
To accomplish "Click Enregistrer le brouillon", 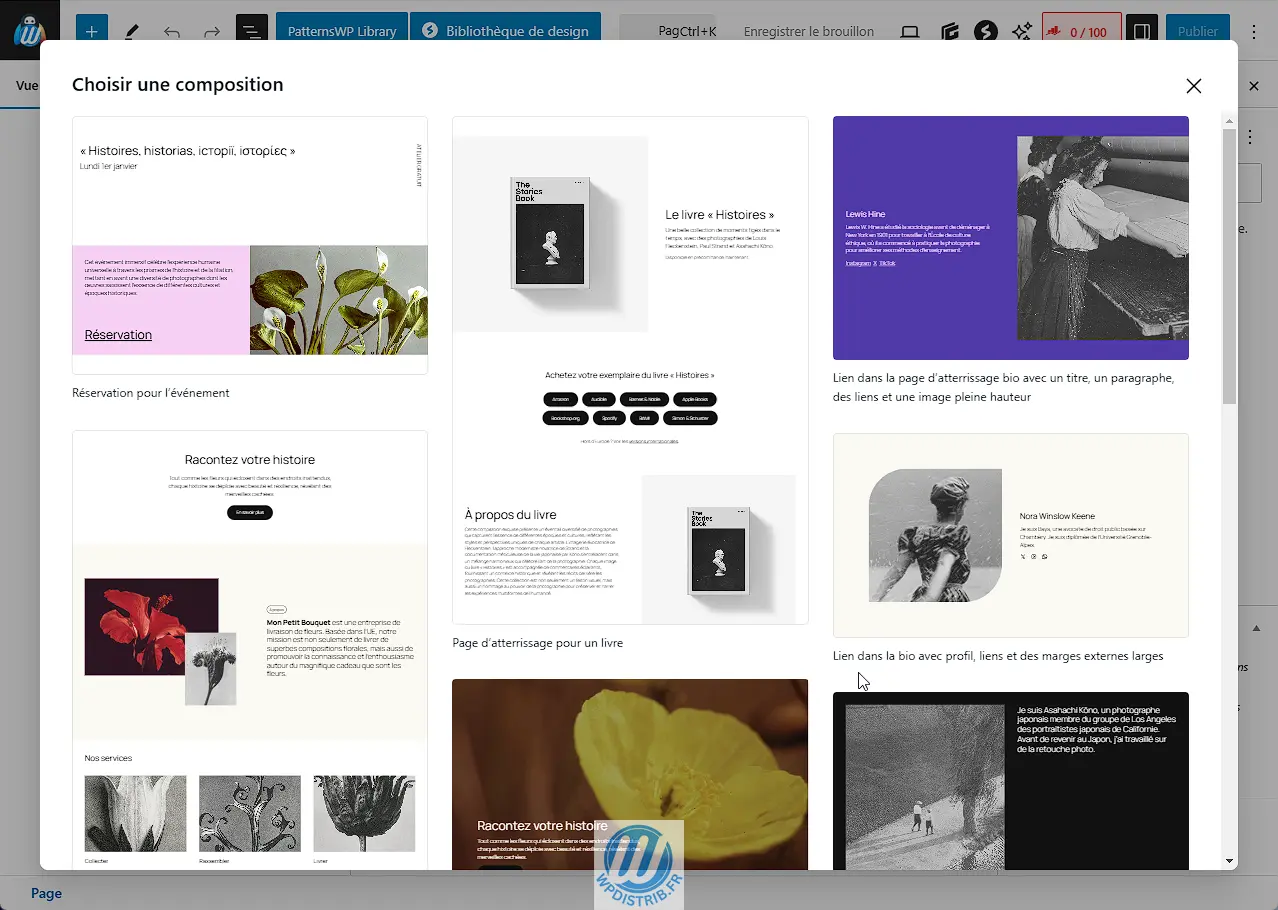I will [809, 31].
